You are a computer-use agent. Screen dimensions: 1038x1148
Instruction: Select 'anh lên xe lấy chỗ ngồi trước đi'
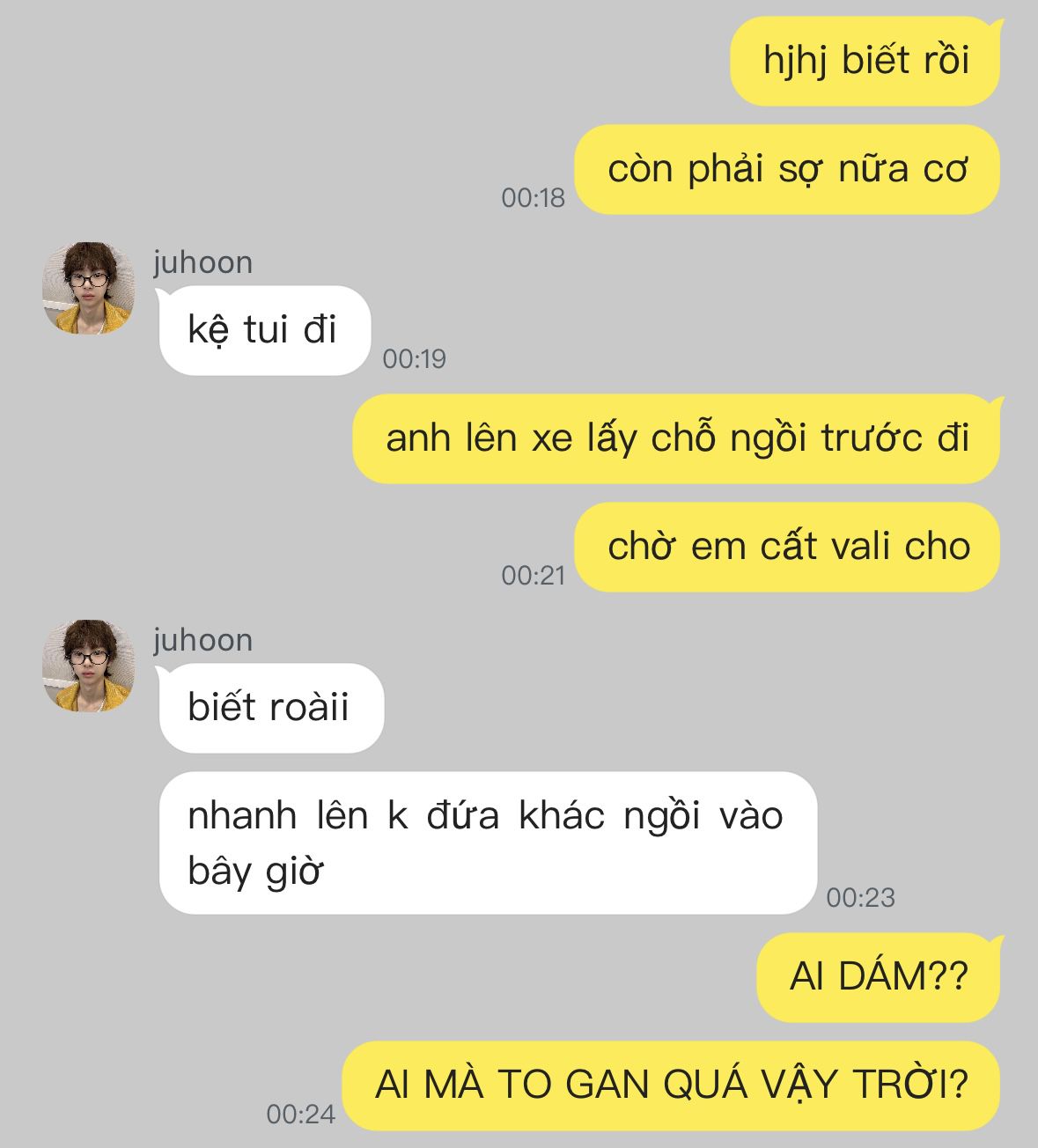tap(677, 438)
